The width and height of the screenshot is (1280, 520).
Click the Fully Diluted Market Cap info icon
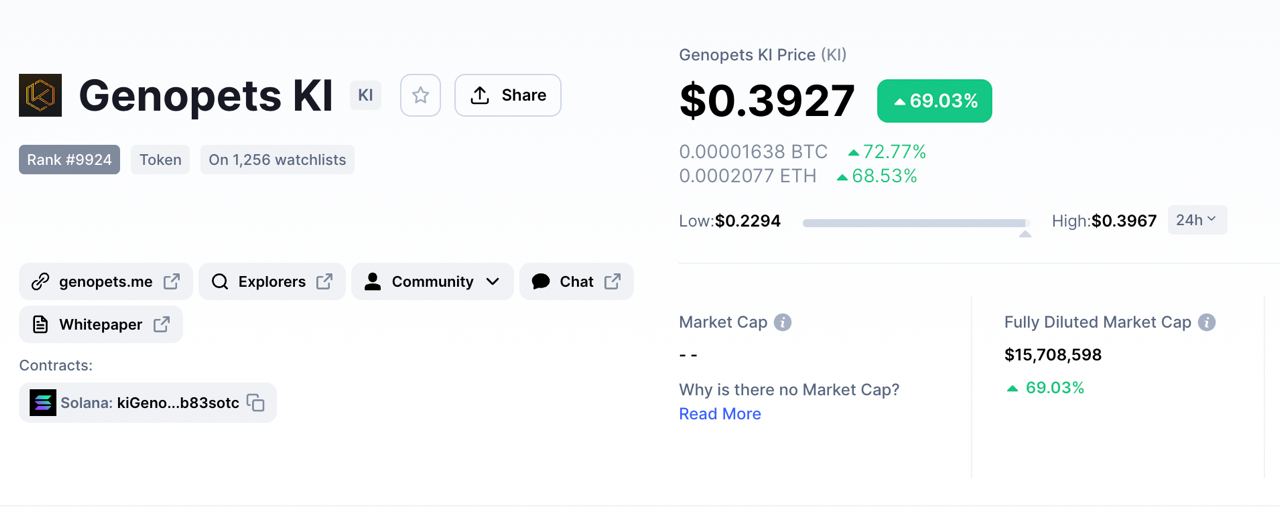(1207, 322)
